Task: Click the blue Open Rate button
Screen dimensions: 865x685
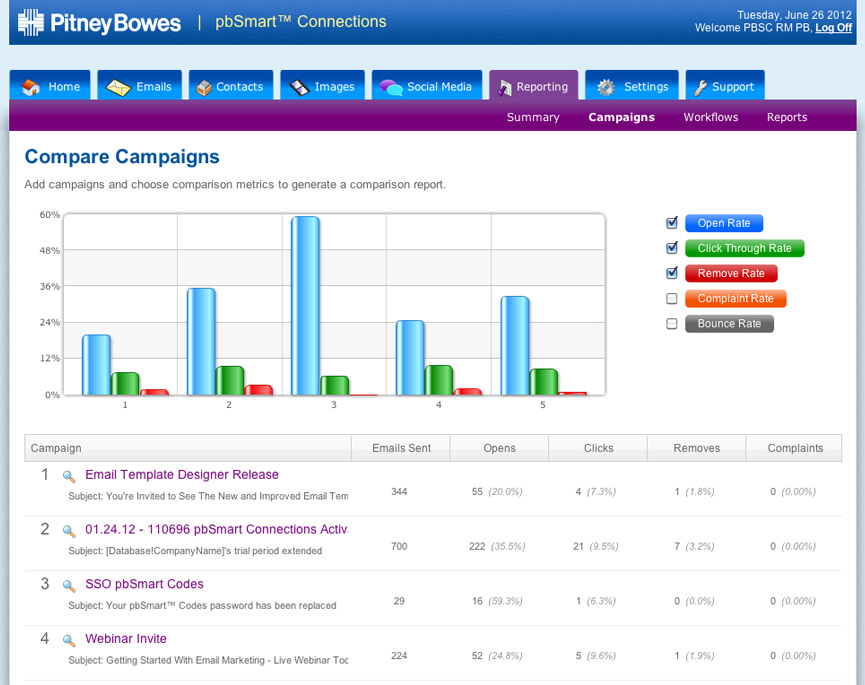Action: [724, 223]
